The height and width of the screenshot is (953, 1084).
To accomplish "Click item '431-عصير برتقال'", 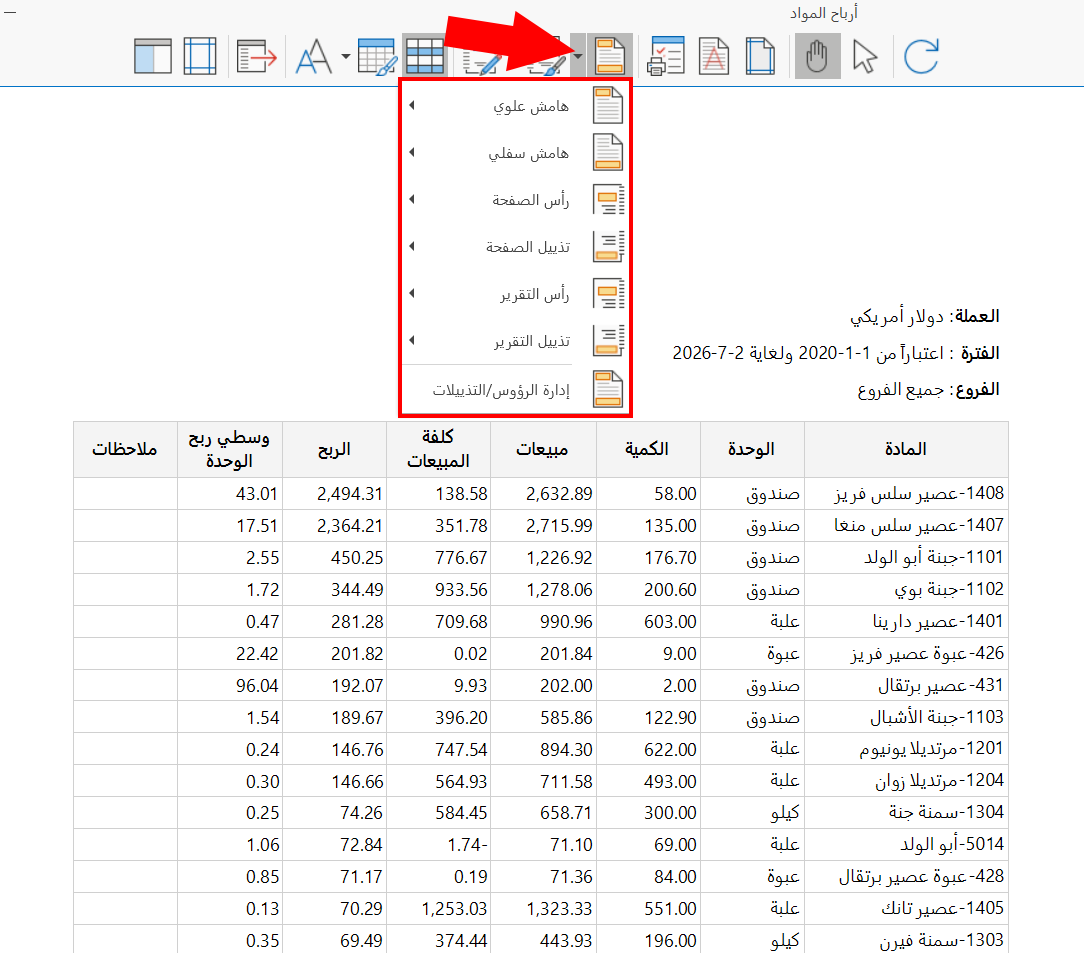I will click(941, 685).
